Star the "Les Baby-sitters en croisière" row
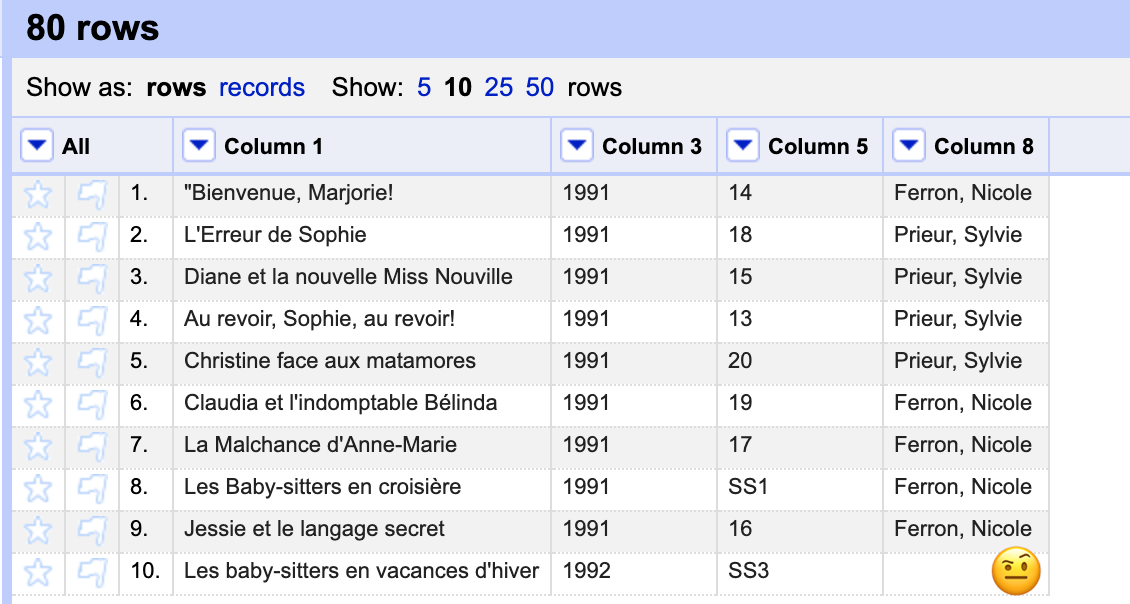This screenshot has height=604, width=1130. click(x=38, y=489)
